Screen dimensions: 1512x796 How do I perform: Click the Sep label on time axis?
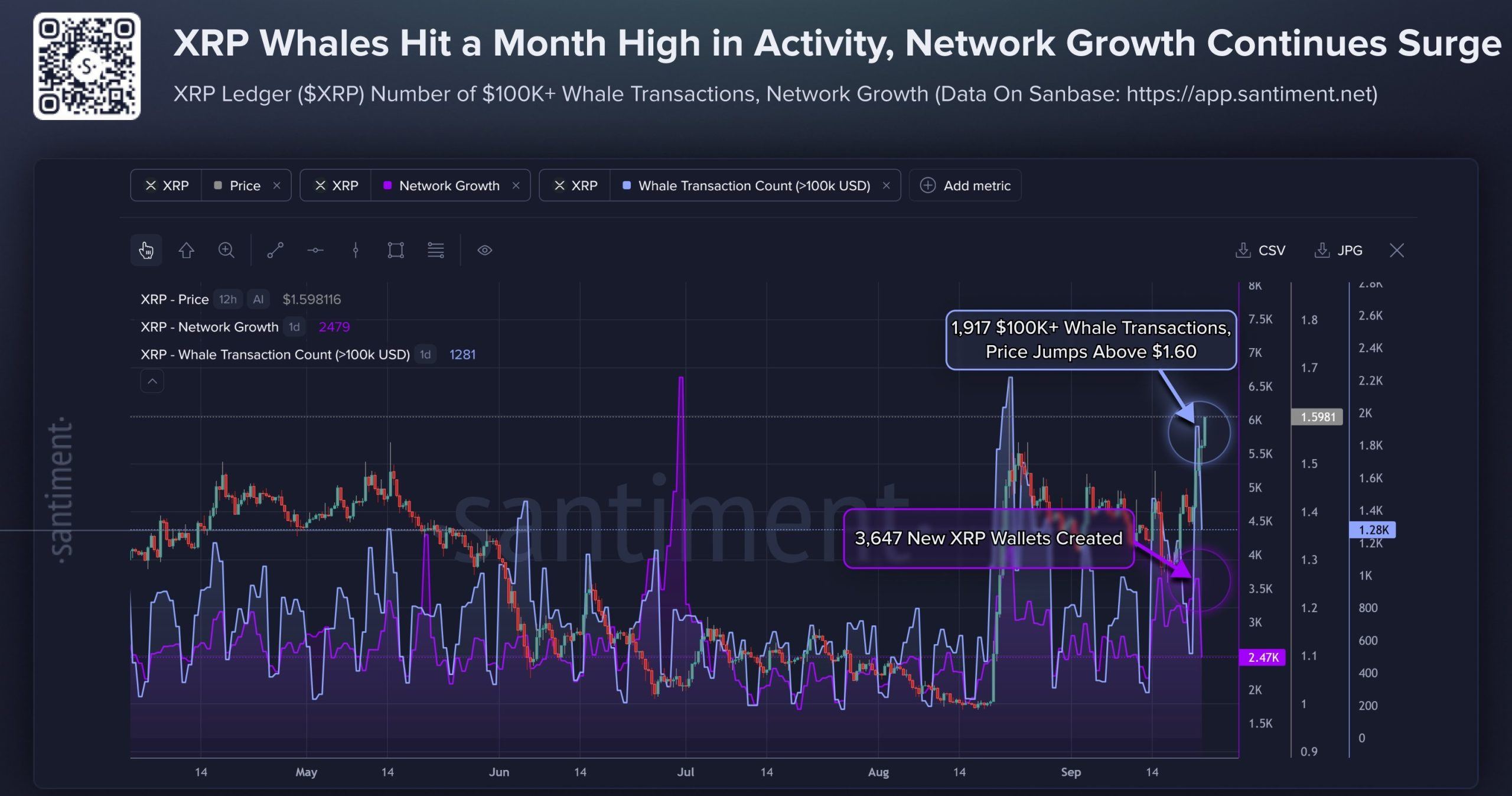point(1071,772)
